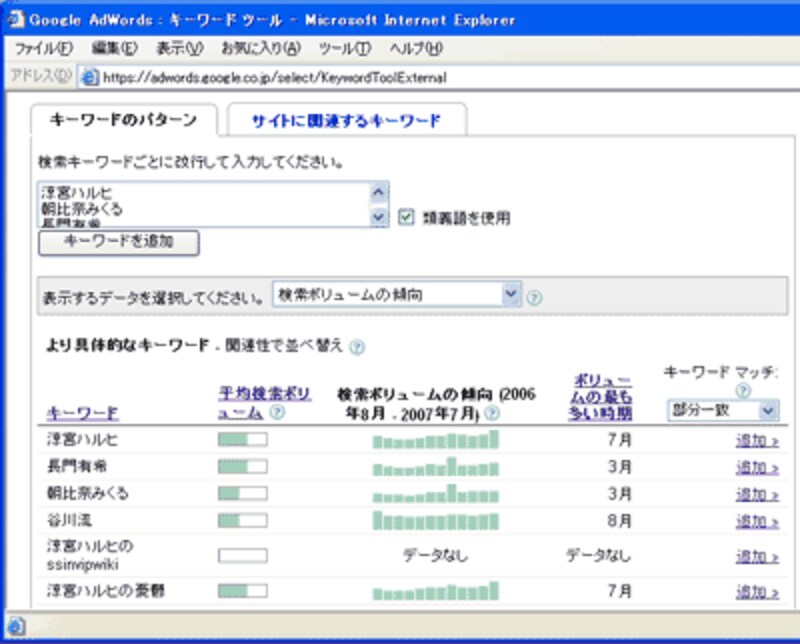Click help icon beside the data display dropdown

pos(535,293)
